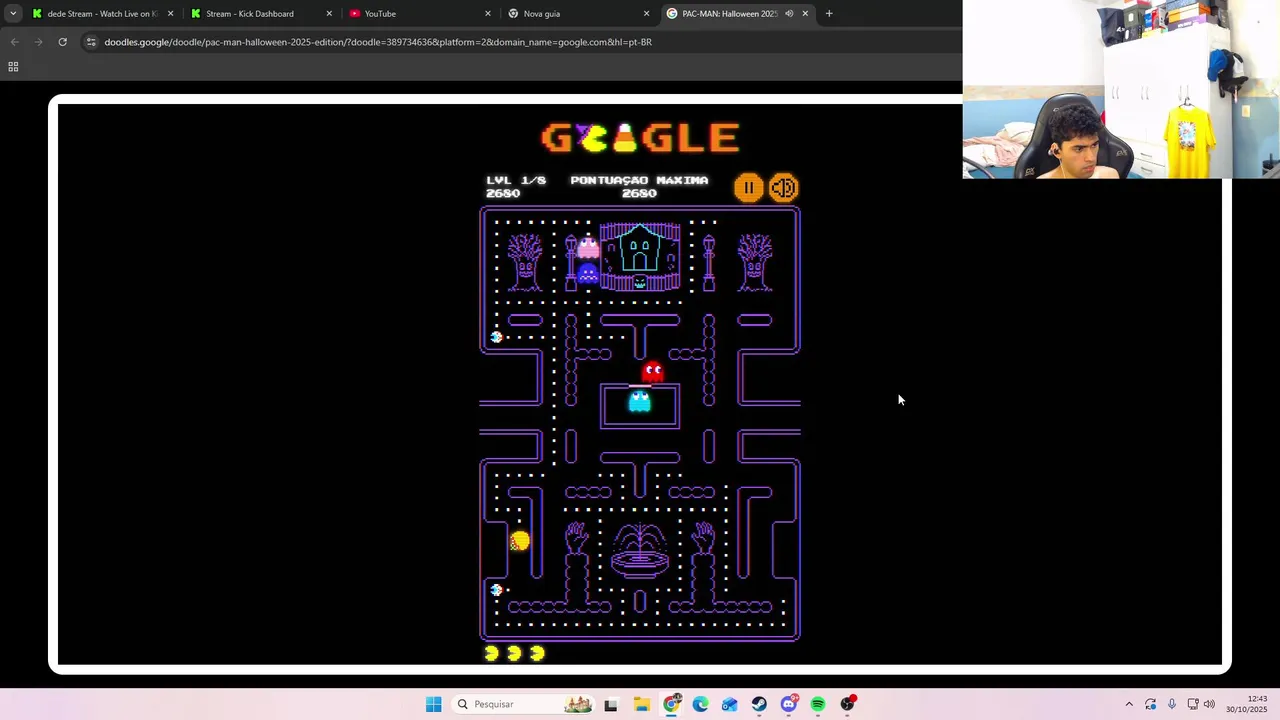This screenshot has height=720, width=1280.
Task: Open OBS Studio from the taskbar
Action: tap(848, 704)
